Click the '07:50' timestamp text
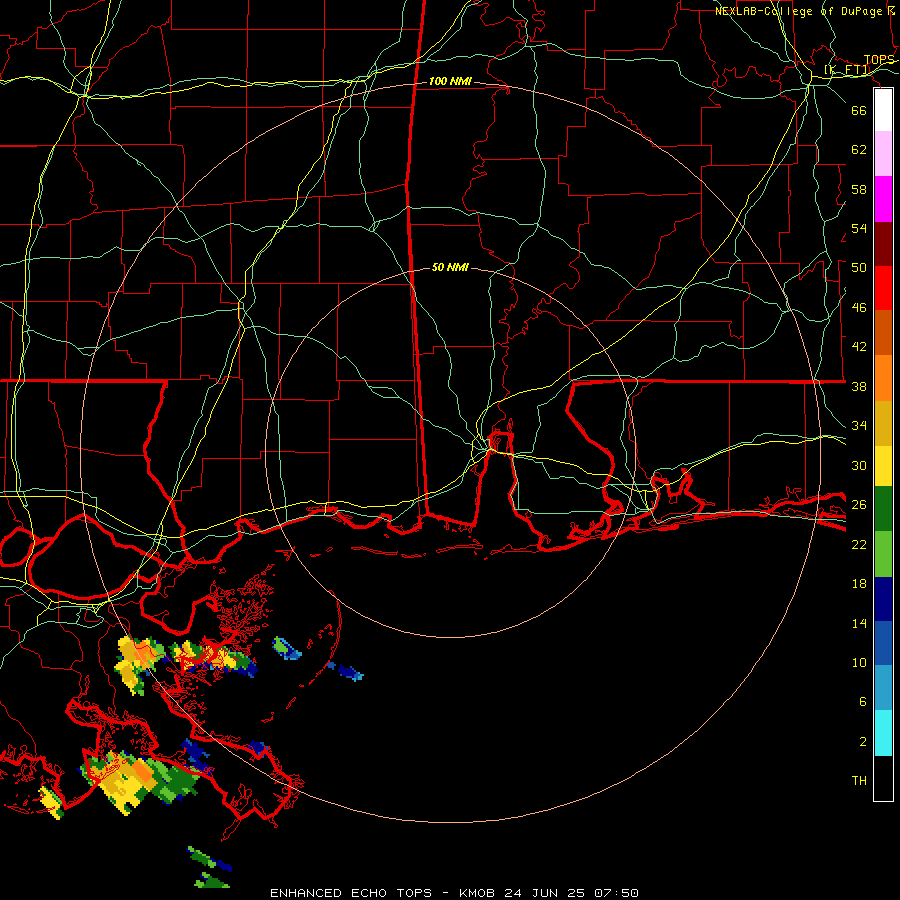This screenshot has width=900, height=900. (x=616, y=893)
